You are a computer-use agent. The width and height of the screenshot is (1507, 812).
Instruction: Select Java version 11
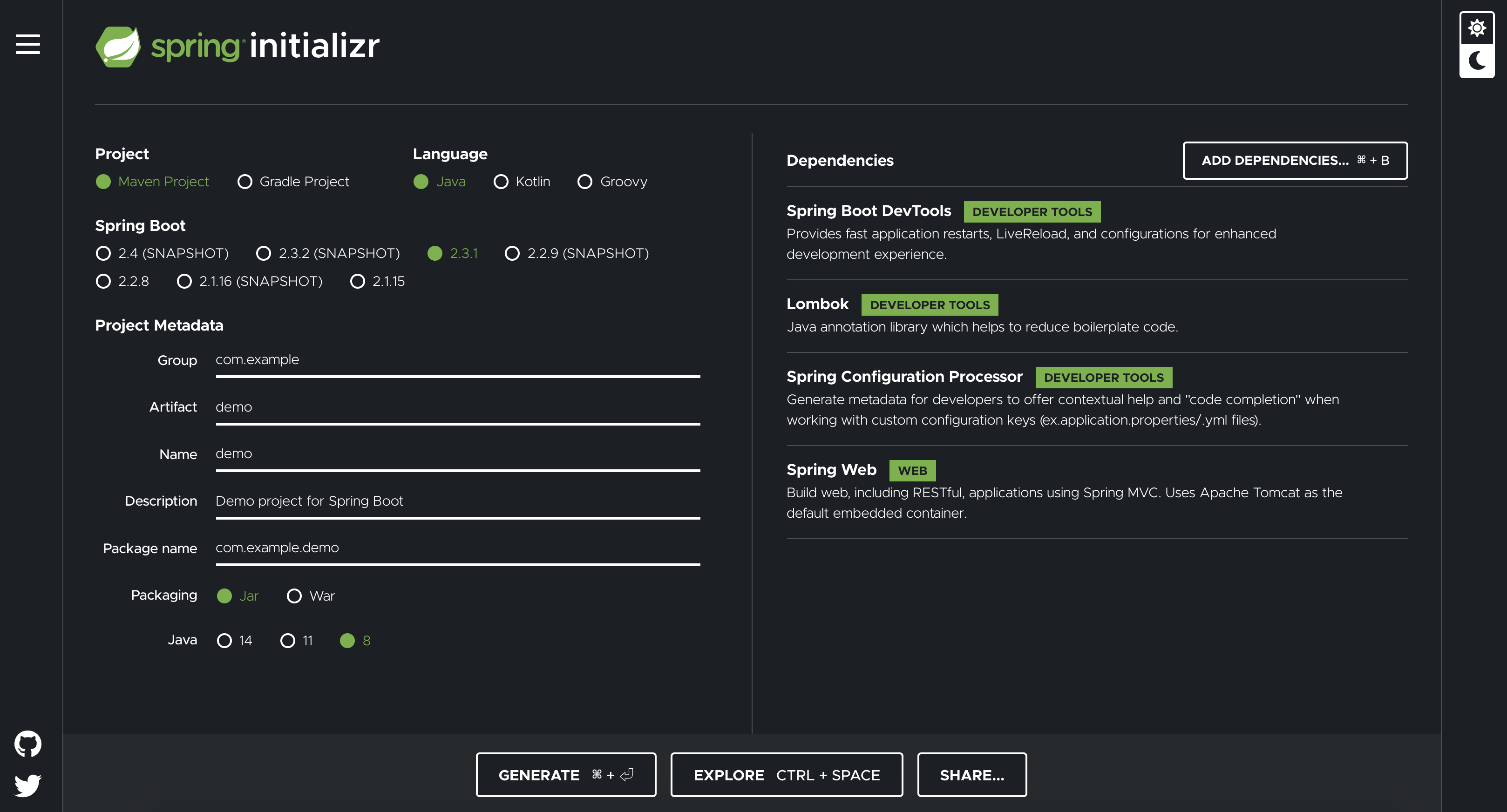288,641
